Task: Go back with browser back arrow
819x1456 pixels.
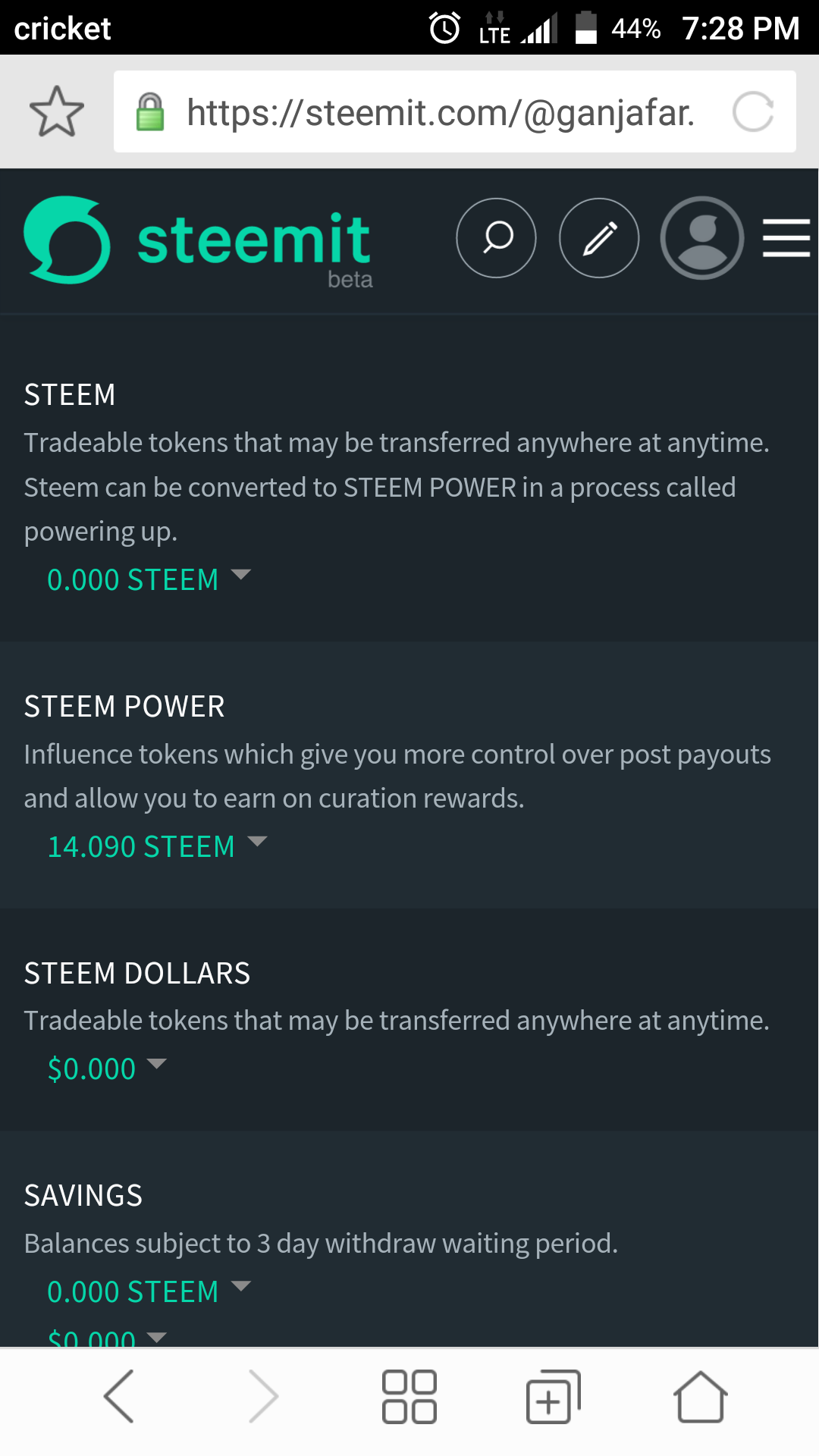Action: [x=119, y=1396]
